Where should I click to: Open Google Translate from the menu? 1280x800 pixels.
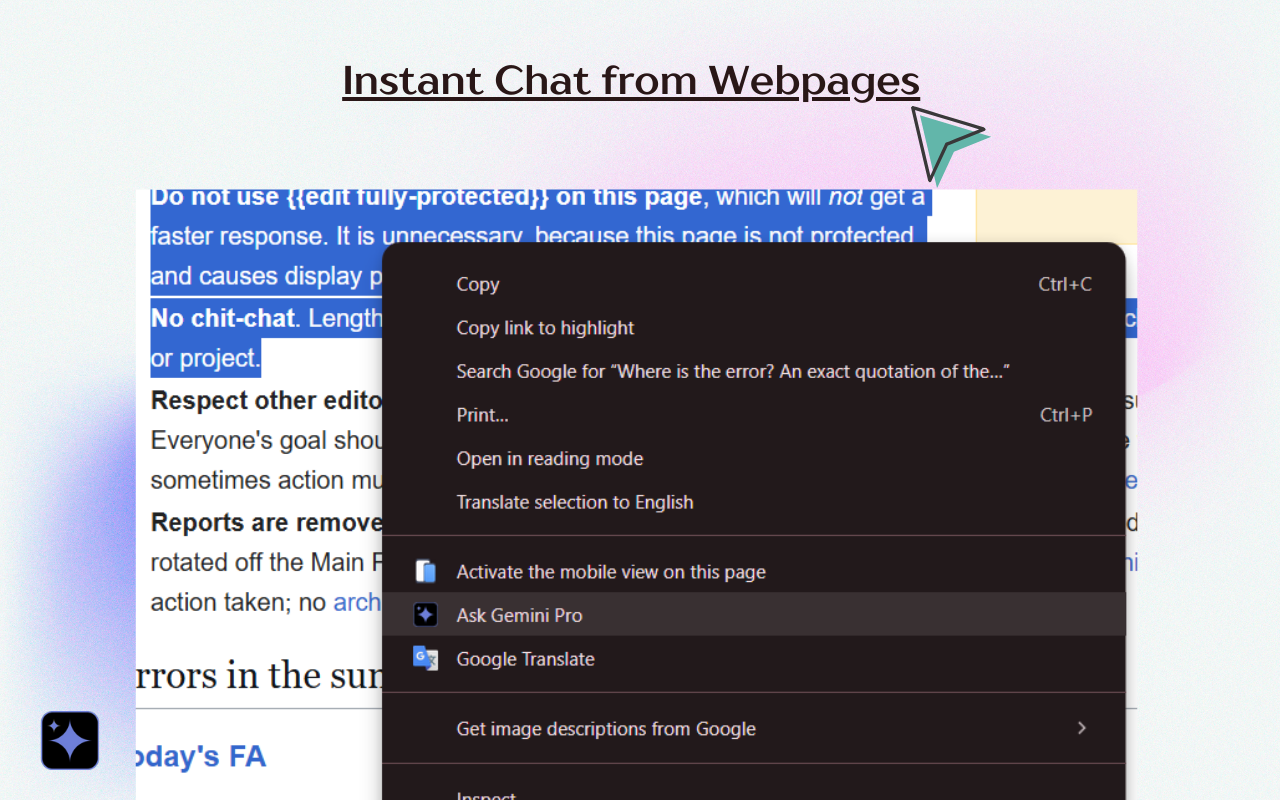pos(525,658)
